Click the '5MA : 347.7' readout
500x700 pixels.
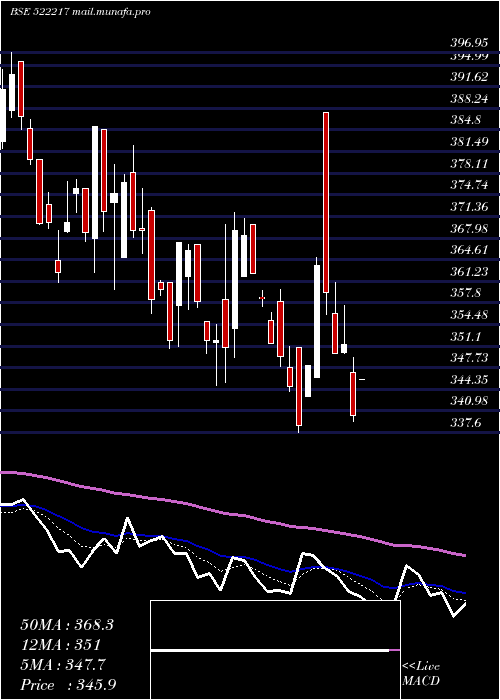63,665
